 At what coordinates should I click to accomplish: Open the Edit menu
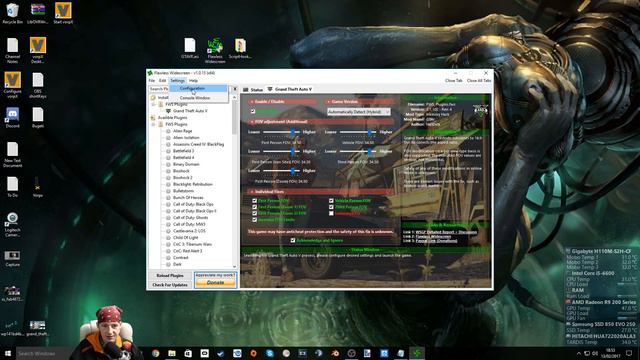click(162, 81)
